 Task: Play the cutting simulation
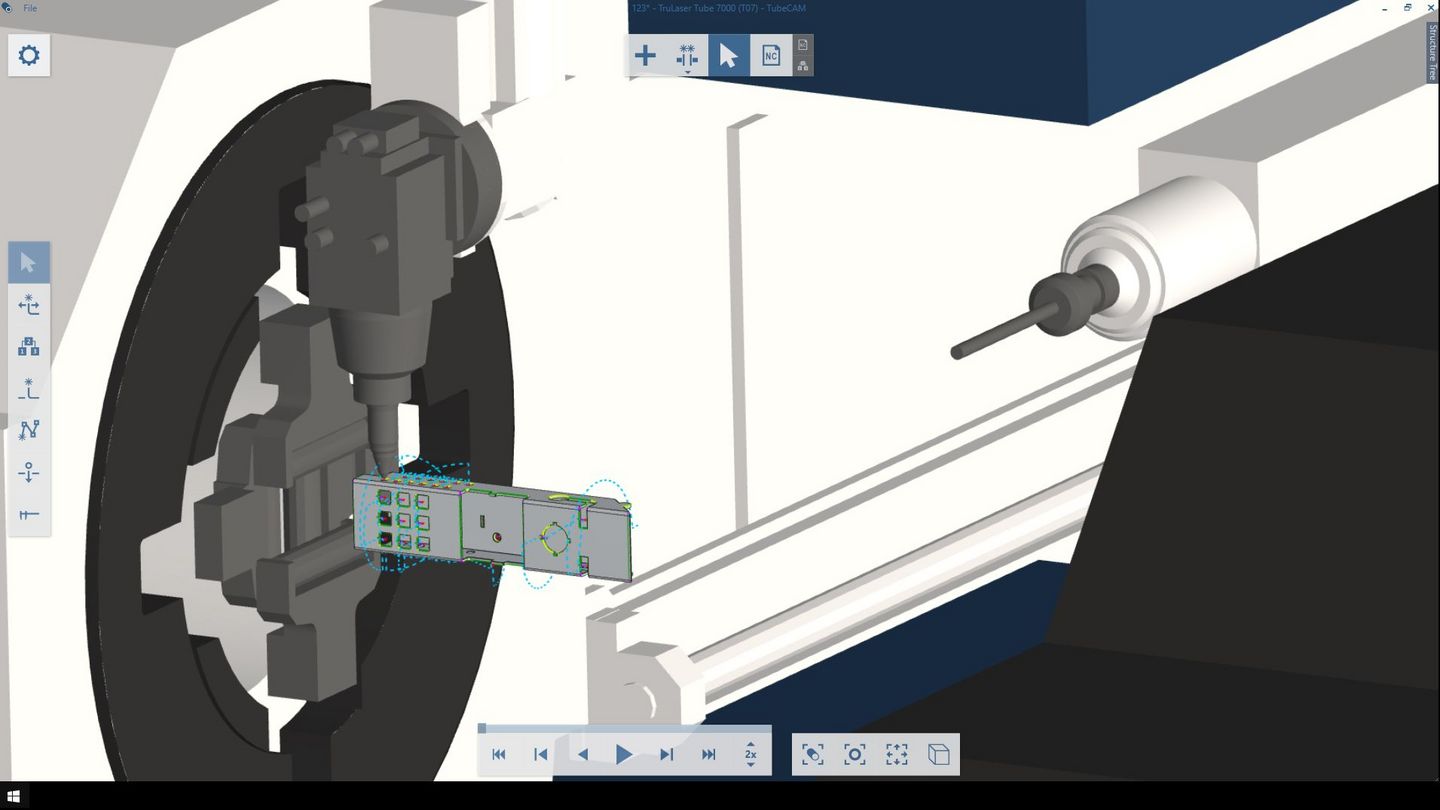[x=623, y=754]
